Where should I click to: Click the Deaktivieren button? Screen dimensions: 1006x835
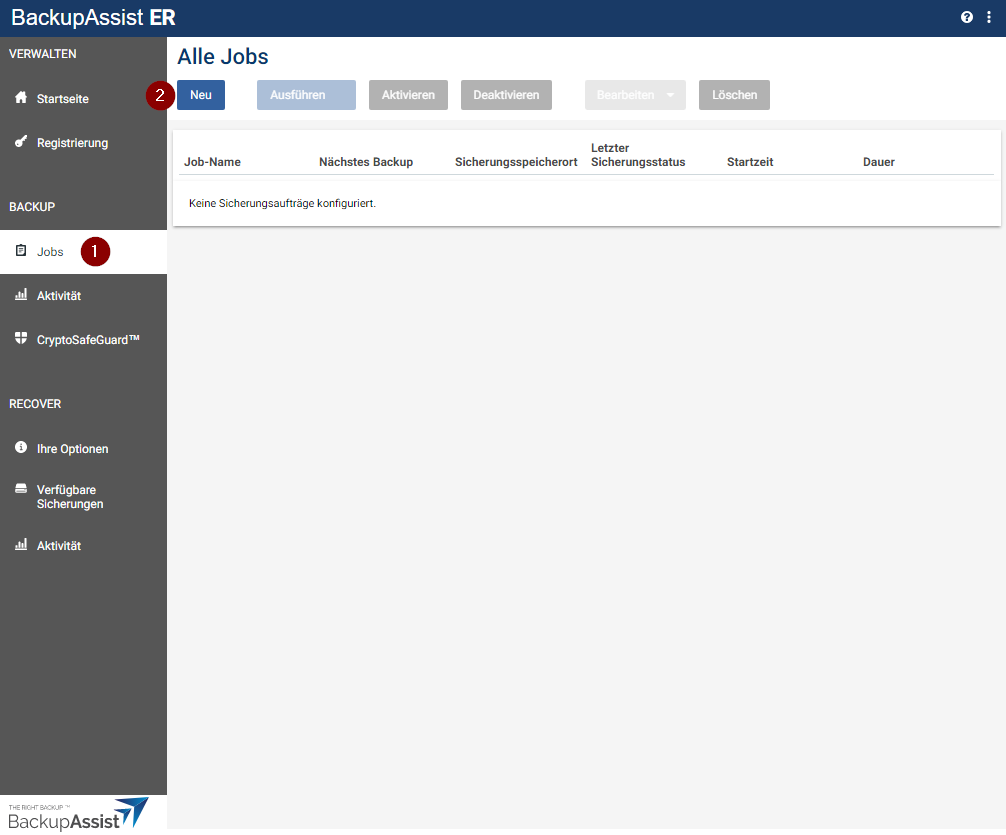pos(506,95)
